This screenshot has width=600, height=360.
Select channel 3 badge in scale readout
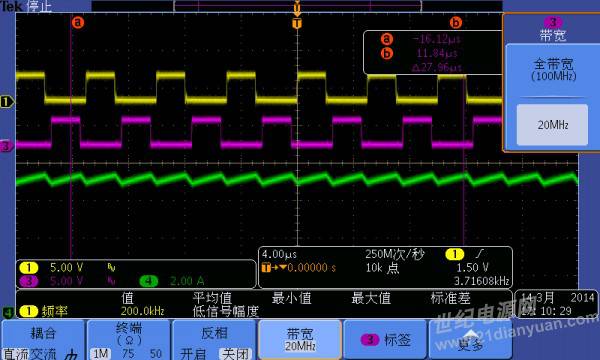pos(29,281)
